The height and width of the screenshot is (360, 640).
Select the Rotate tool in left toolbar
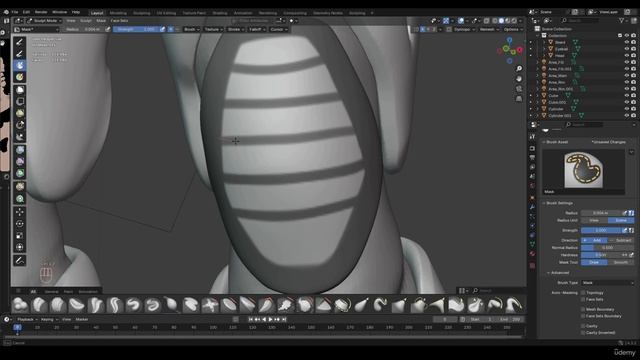pyautogui.click(x=20, y=224)
